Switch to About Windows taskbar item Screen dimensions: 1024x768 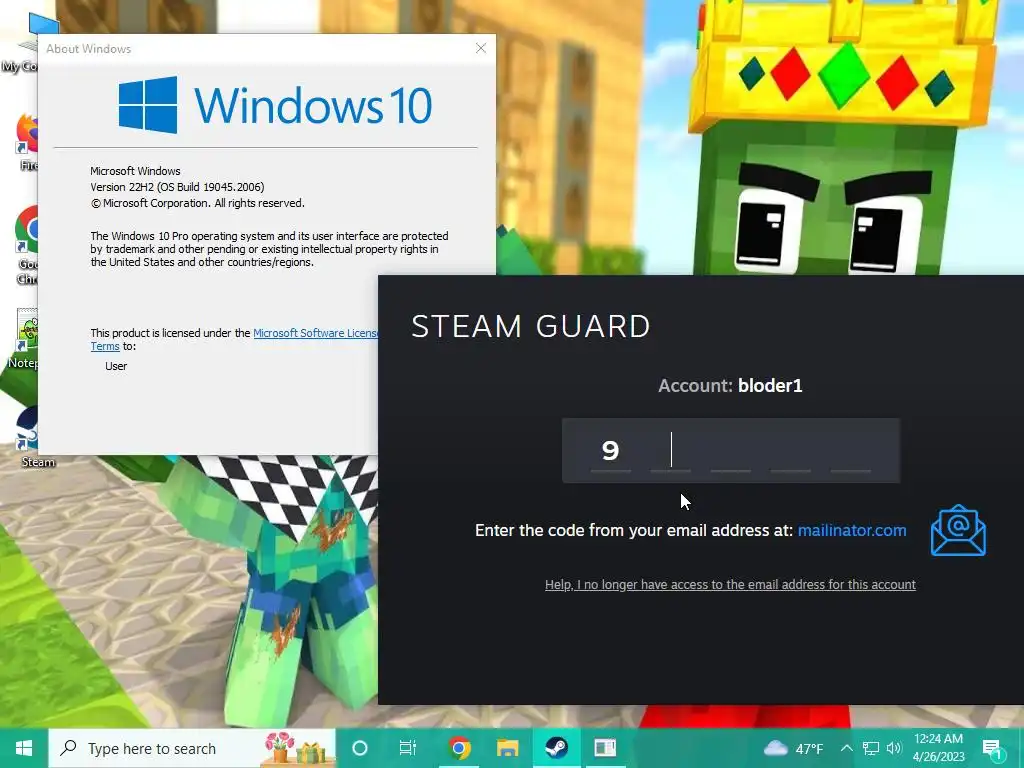point(605,748)
